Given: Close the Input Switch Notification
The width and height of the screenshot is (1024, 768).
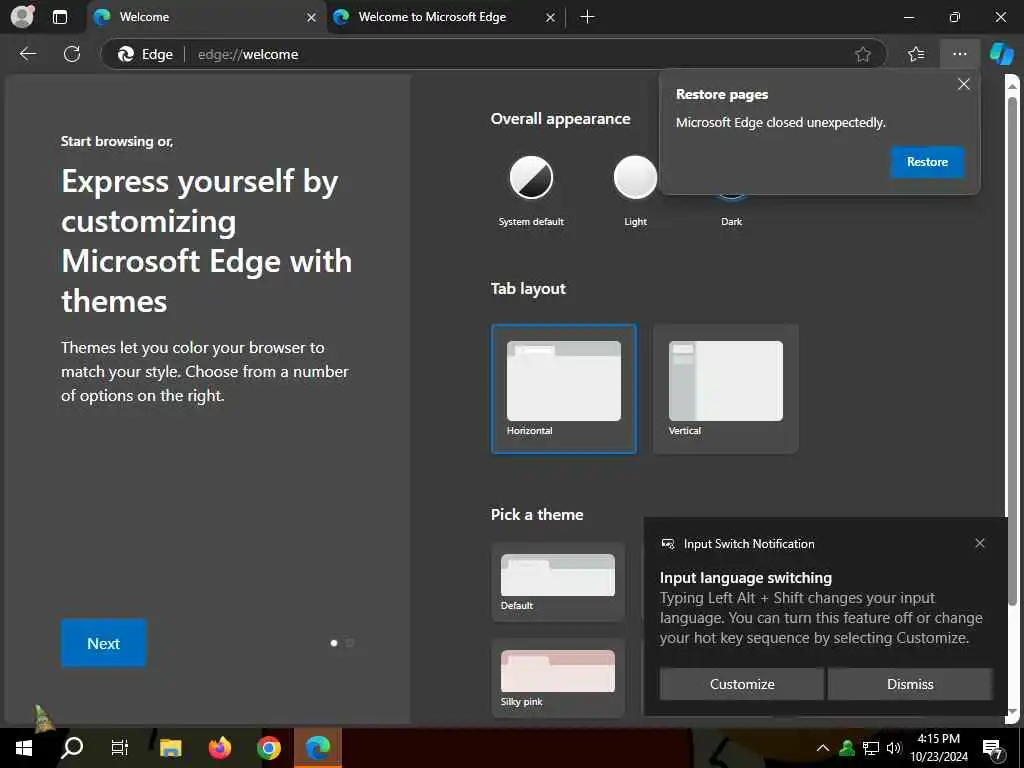Looking at the screenshot, I should 980,543.
